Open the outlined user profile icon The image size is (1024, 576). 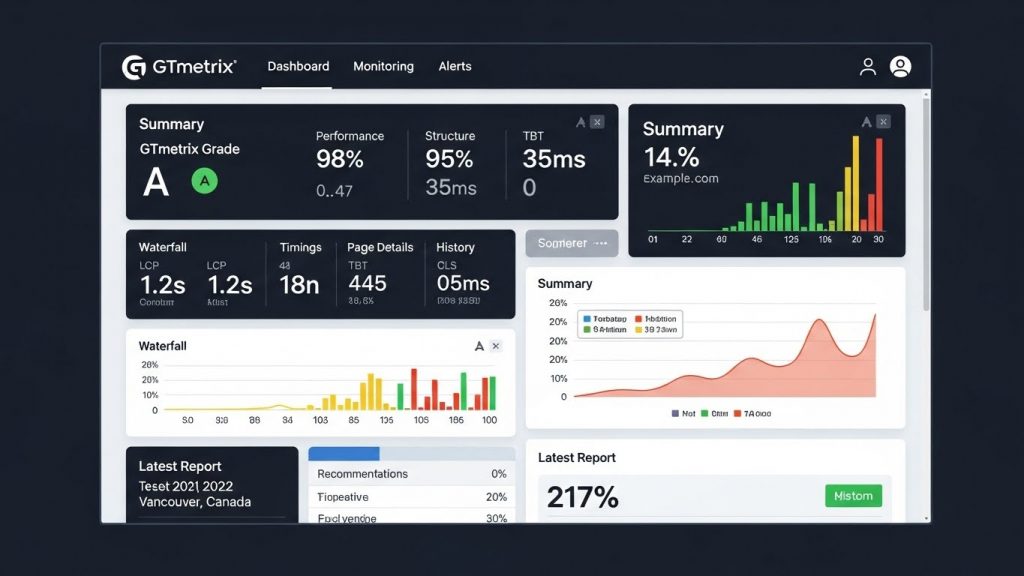point(868,67)
